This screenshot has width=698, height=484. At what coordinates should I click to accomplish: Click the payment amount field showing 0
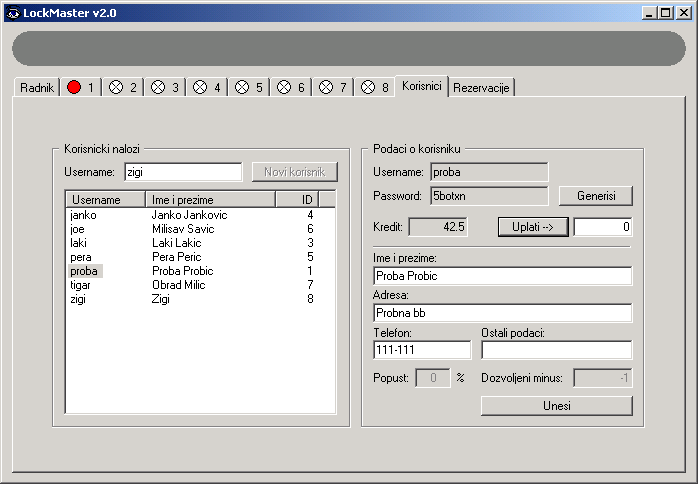[603, 227]
